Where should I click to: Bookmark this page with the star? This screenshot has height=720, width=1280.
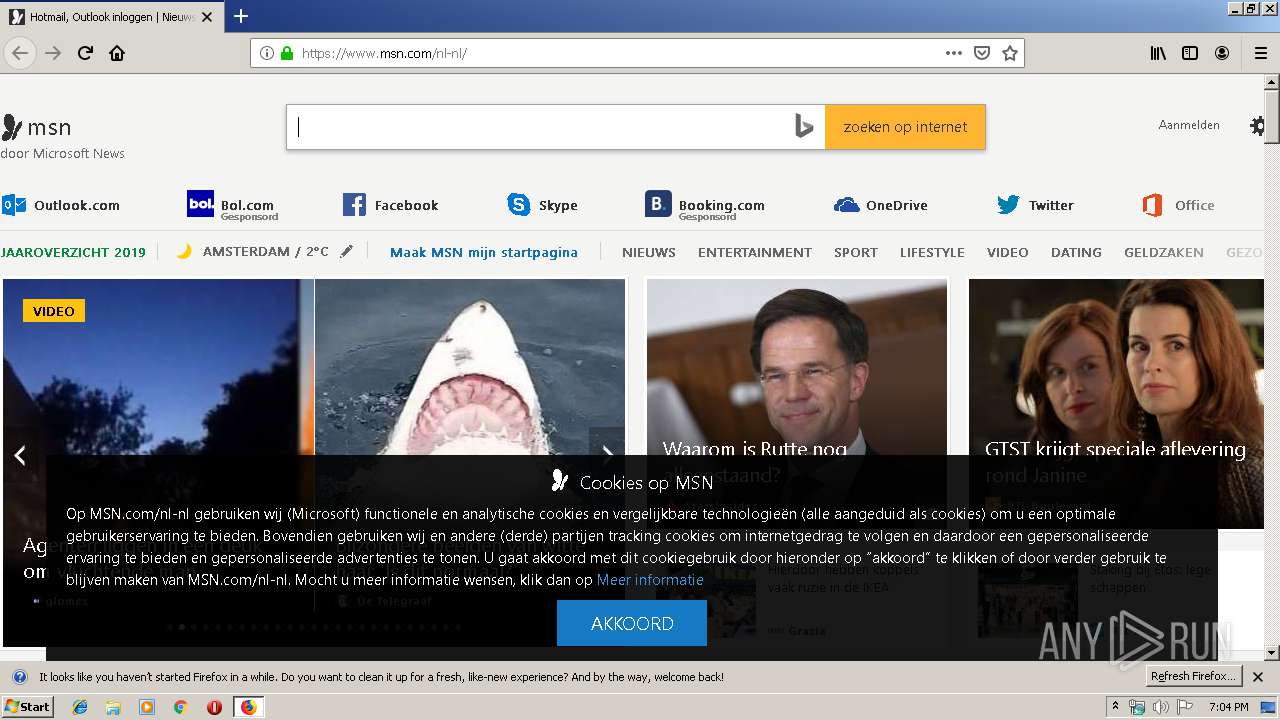click(1010, 53)
